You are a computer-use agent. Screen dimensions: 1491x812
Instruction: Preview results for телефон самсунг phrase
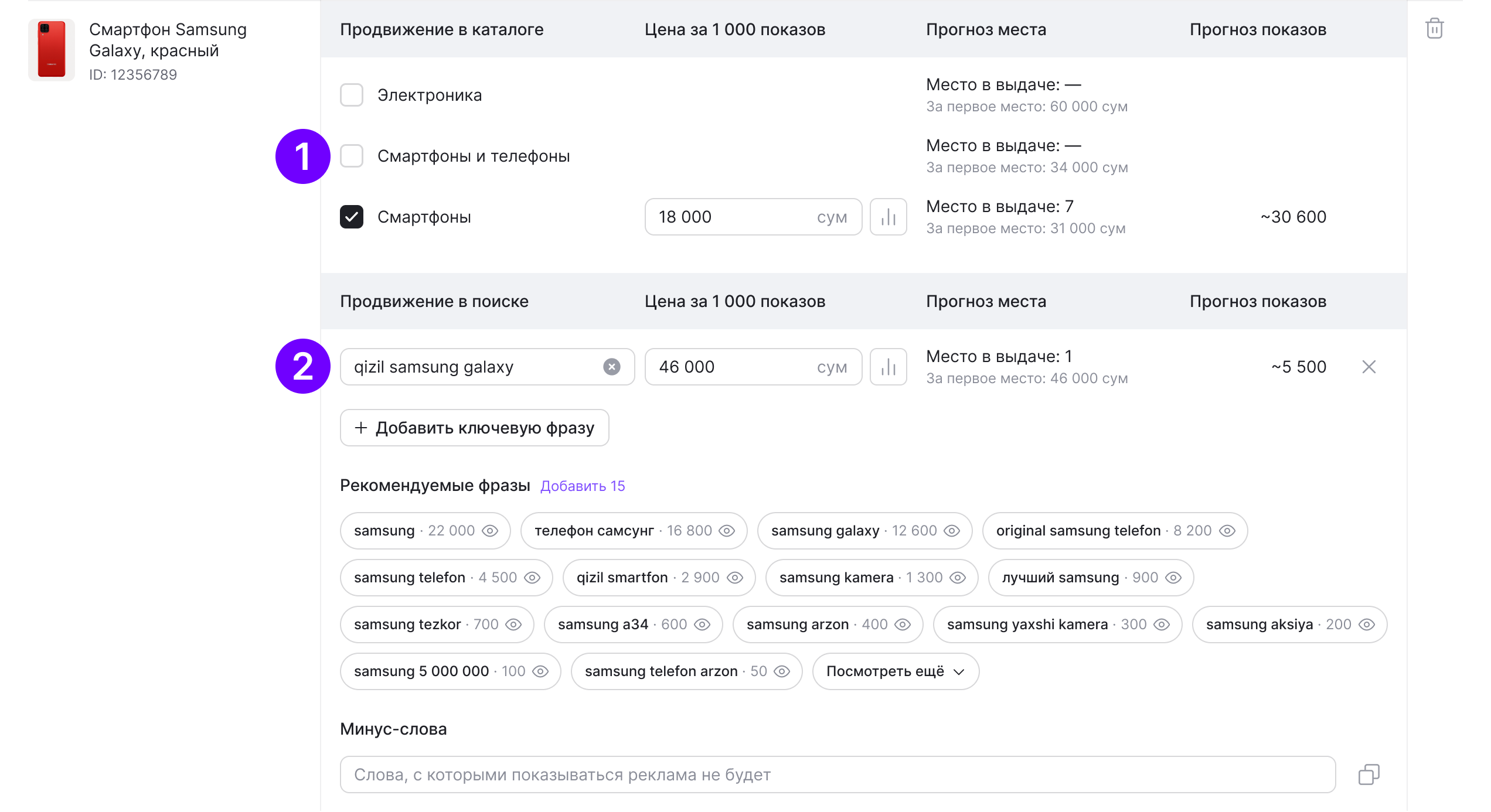[x=727, y=531]
